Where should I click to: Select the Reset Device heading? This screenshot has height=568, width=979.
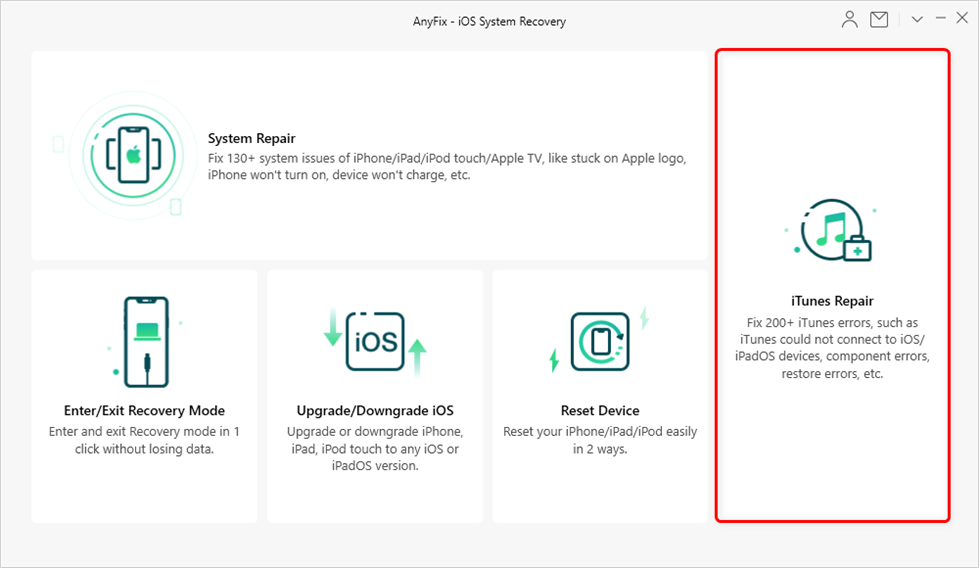click(x=600, y=410)
